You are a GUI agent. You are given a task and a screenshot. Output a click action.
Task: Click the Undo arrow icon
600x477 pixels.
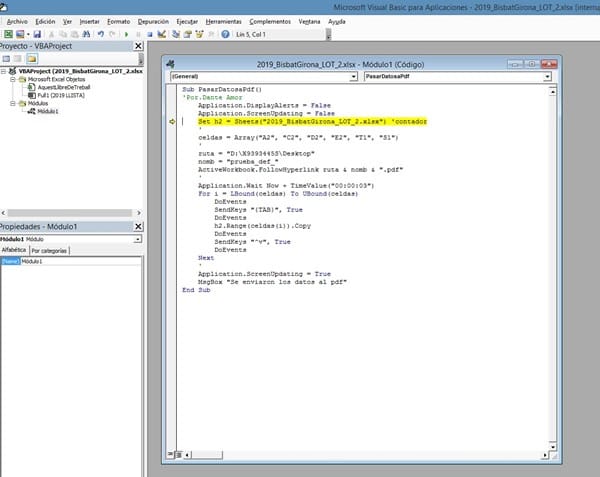[x=99, y=34]
